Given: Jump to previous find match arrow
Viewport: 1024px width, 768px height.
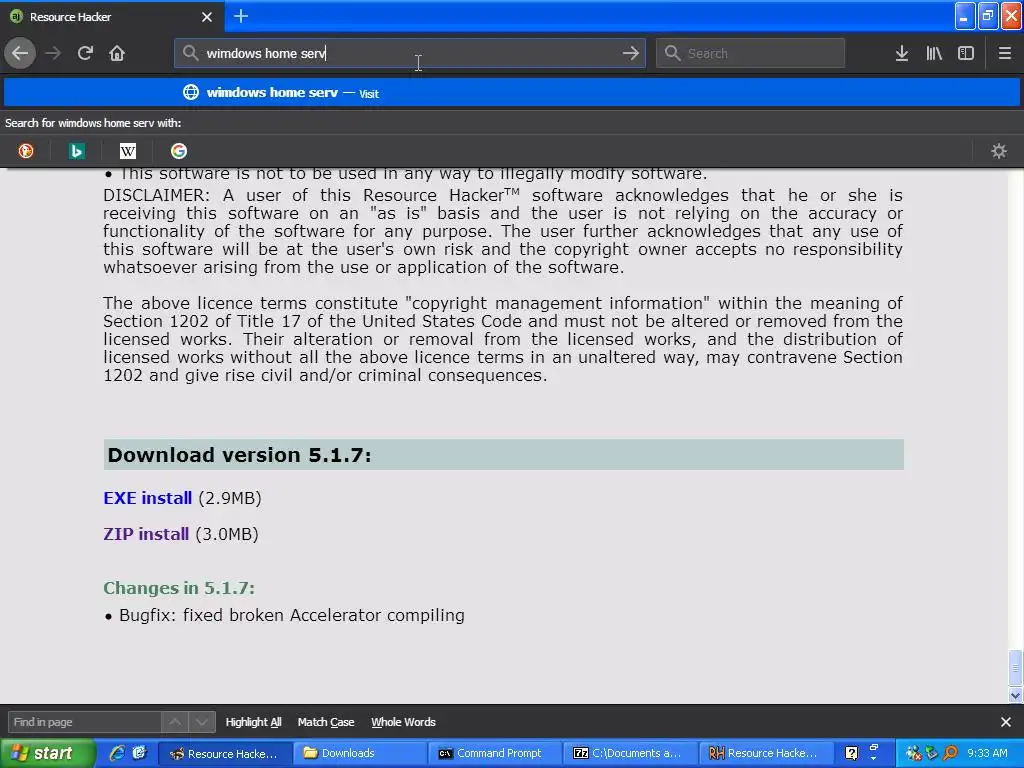Looking at the screenshot, I should (175, 722).
